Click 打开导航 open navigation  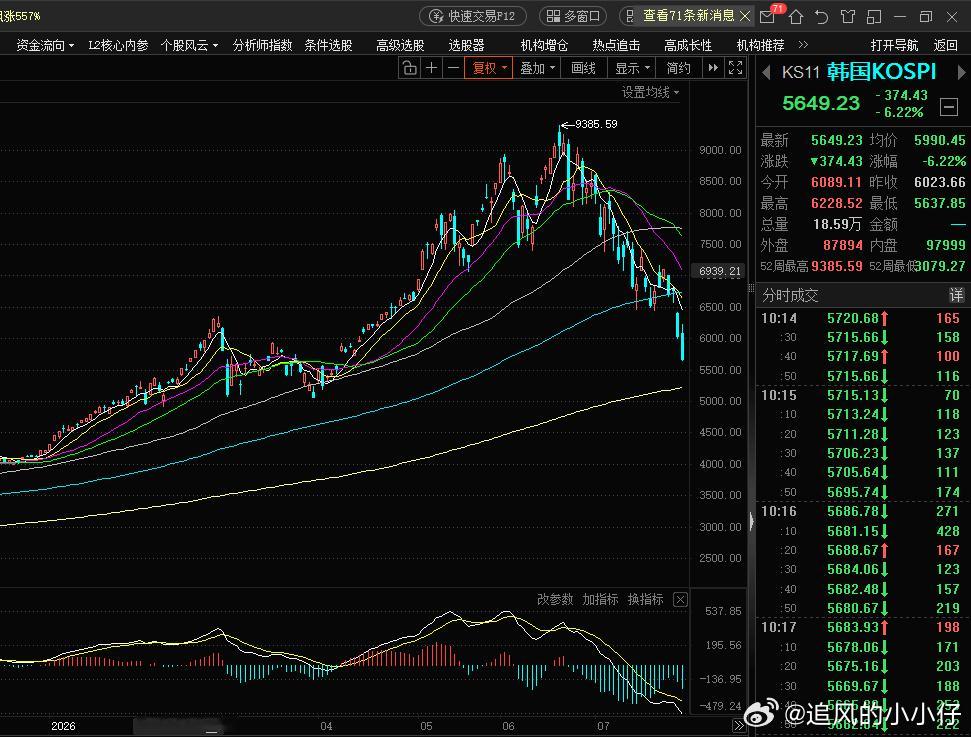point(894,45)
